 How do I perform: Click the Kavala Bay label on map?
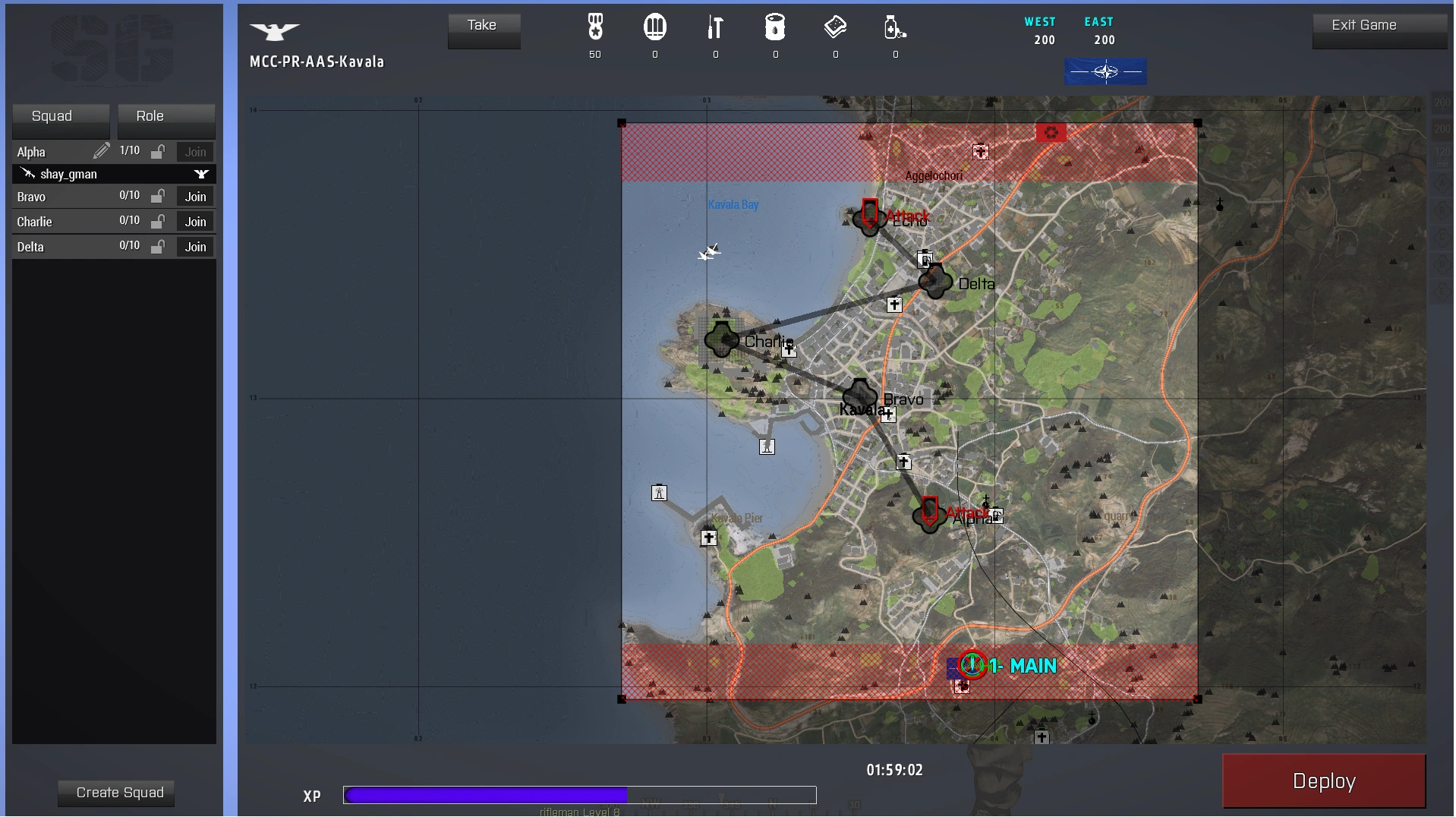[x=733, y=204]
